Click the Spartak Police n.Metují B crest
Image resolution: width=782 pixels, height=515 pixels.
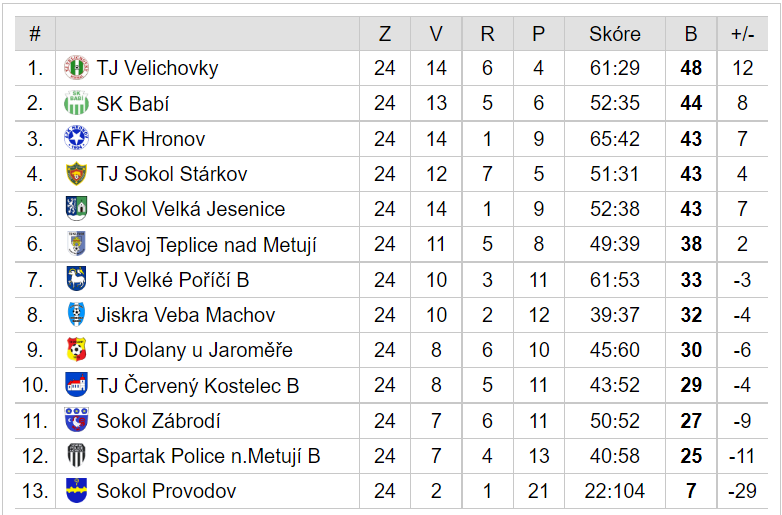[76, 456]
